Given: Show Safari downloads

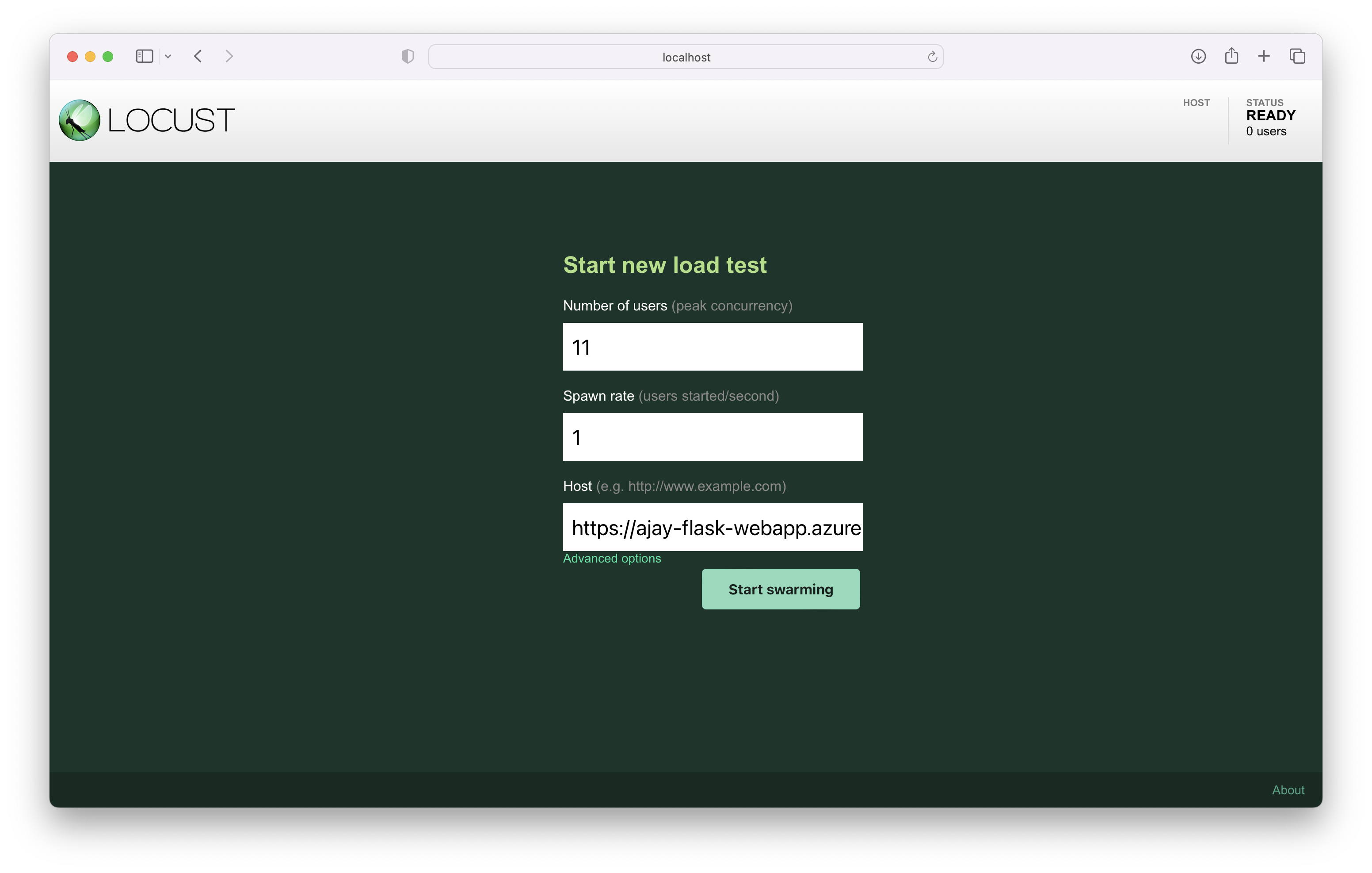Looking at the screenshot, I should 1198,57.
